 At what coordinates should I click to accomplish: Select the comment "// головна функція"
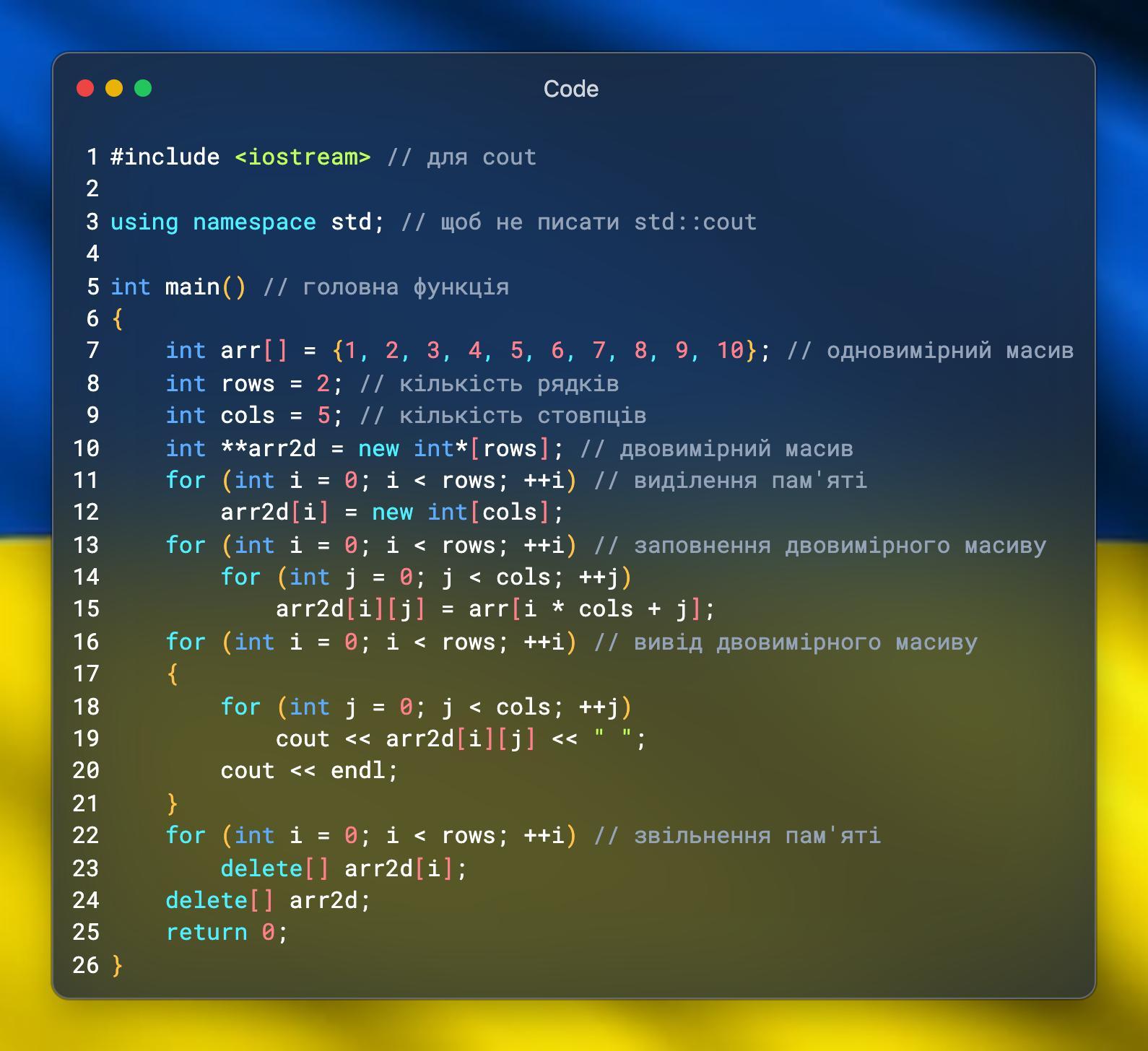[386, 287]
